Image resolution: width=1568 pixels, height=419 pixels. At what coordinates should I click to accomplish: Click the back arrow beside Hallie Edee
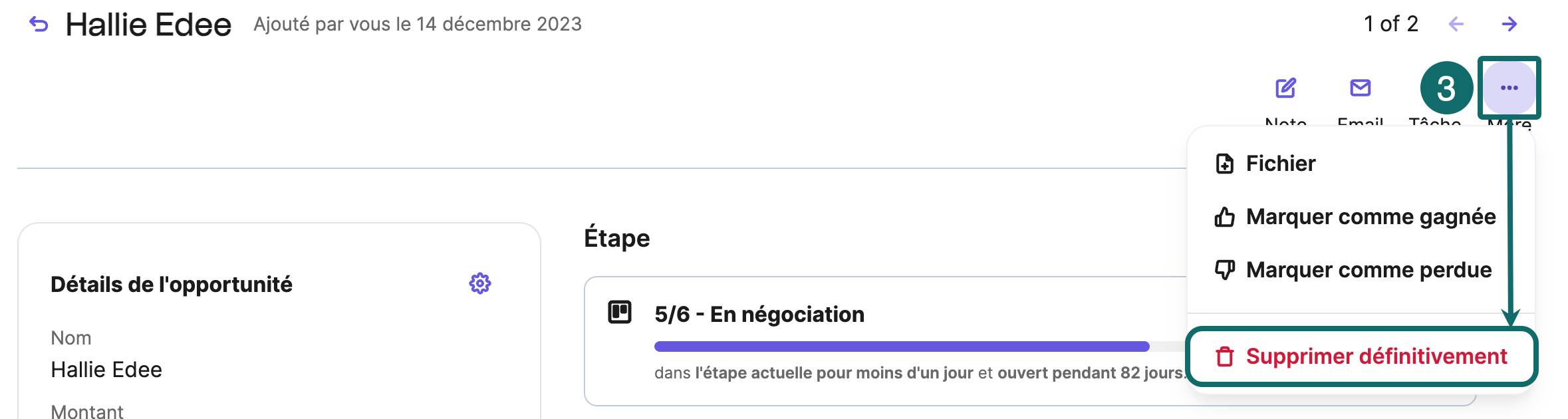pos(38,24)
